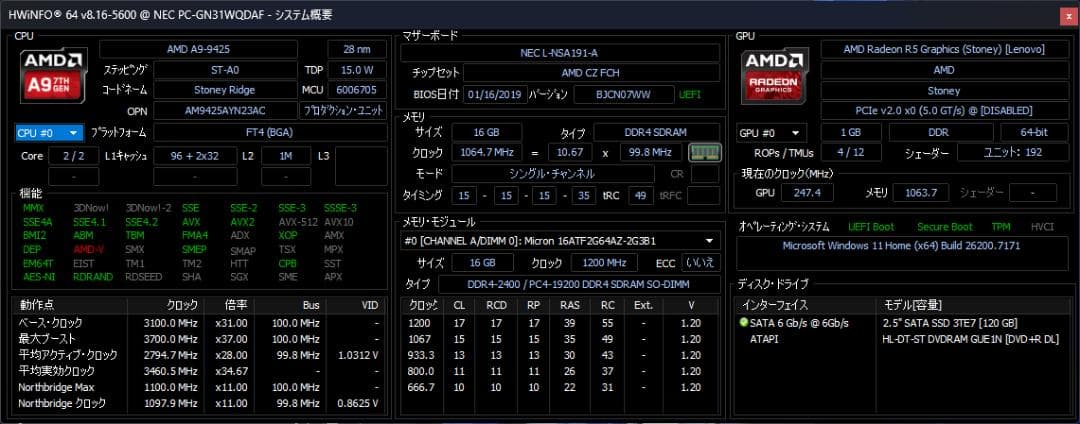Click the PCIe v2.0 x0 interface field
The width and height of the screenshot is (1080, 424).
click(x=944, y=111)
